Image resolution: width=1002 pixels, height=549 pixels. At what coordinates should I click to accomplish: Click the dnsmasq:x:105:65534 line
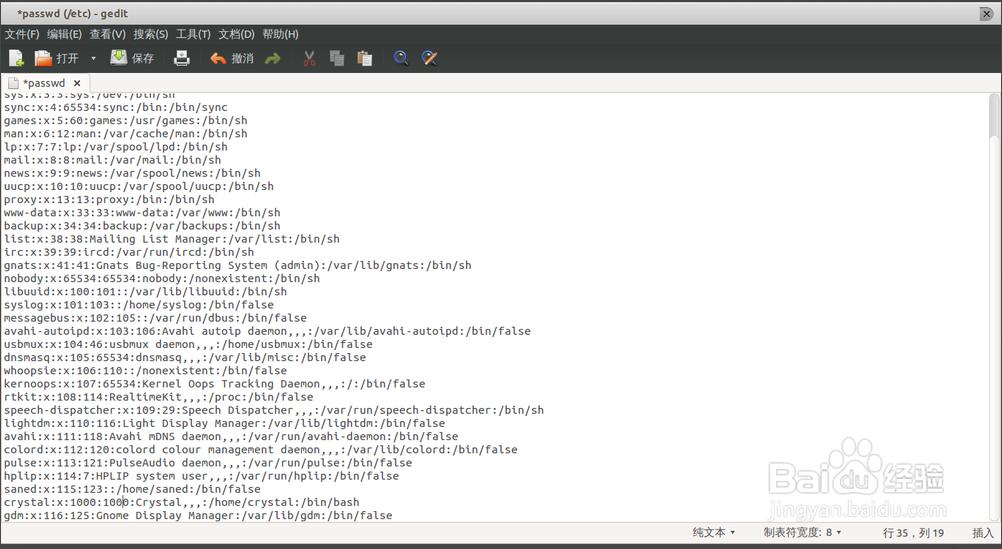tap(185, 357)
